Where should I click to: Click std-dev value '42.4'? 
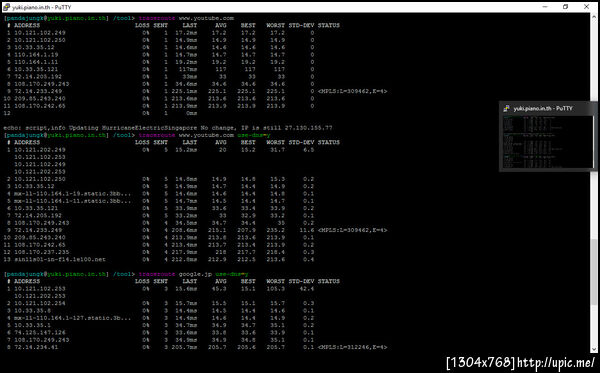[307, 289]
